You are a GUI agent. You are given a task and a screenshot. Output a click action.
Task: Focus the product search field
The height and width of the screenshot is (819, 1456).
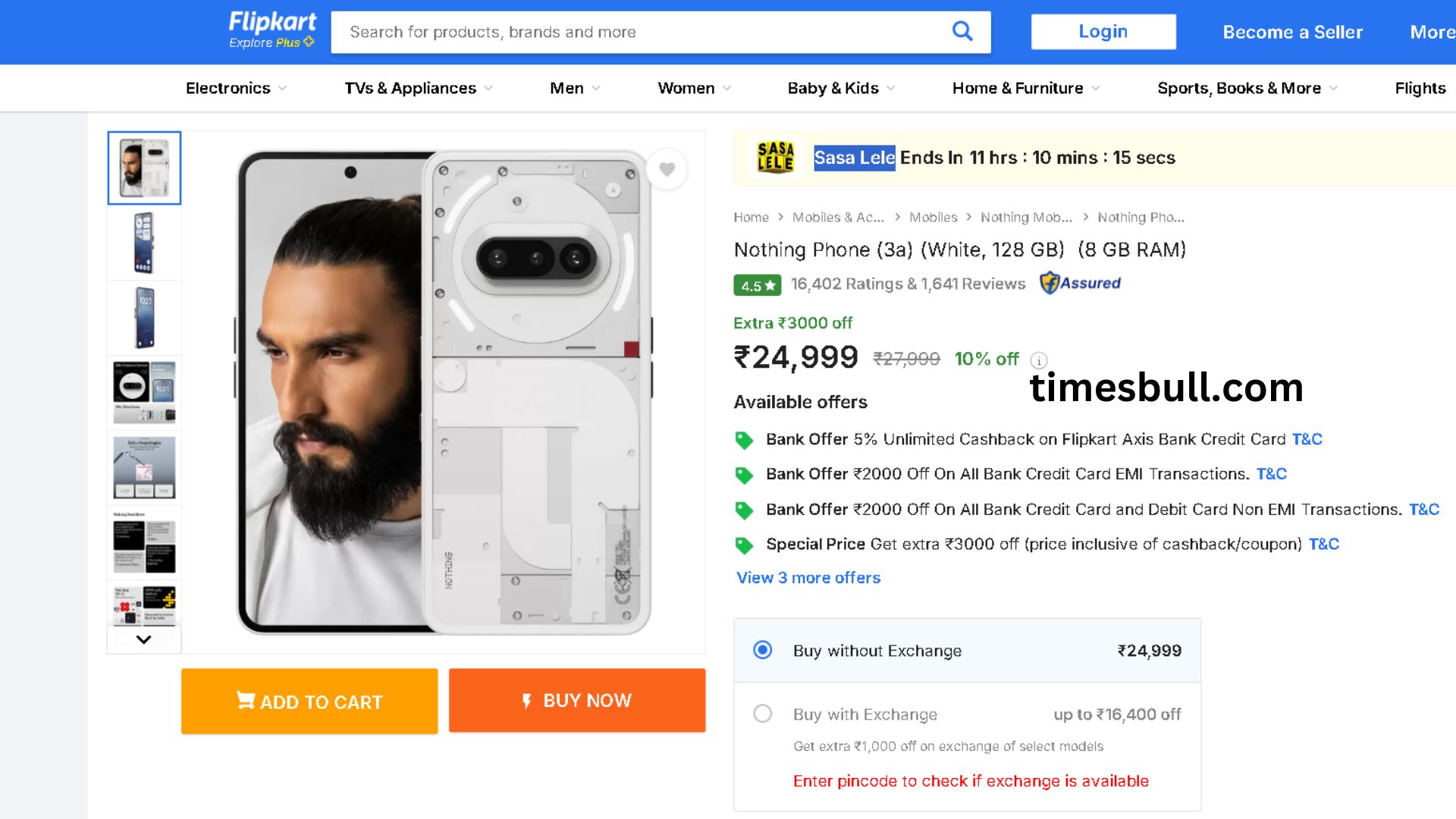click(637, 32)
